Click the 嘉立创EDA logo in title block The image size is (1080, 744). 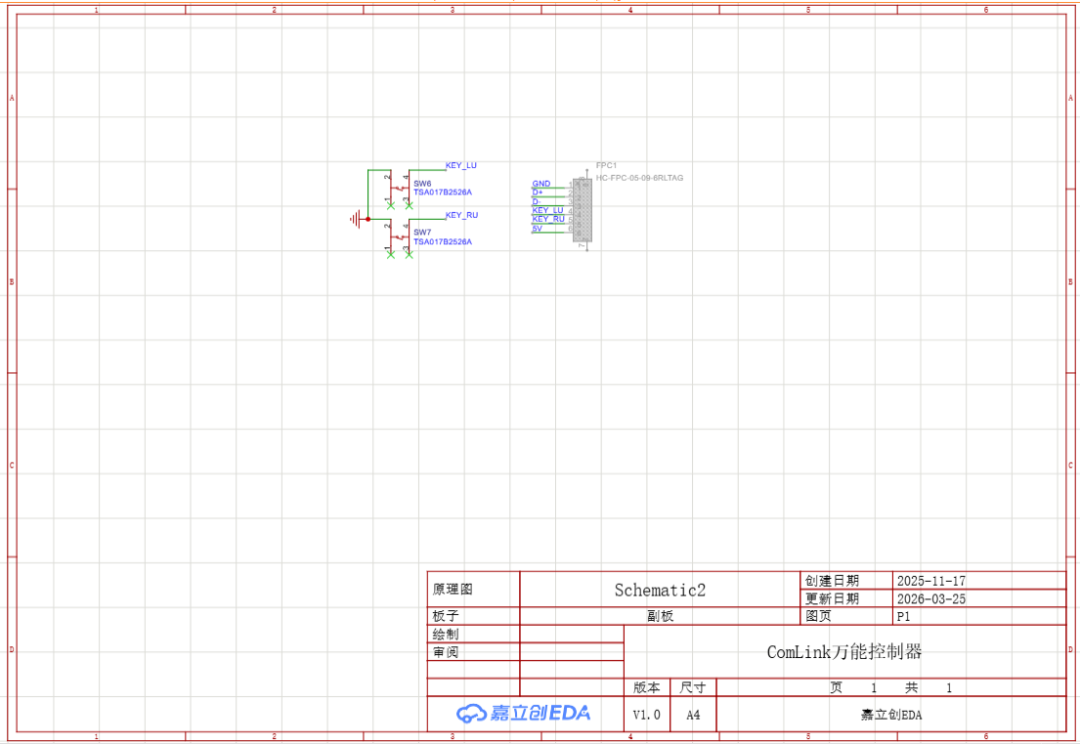(523, 713)
